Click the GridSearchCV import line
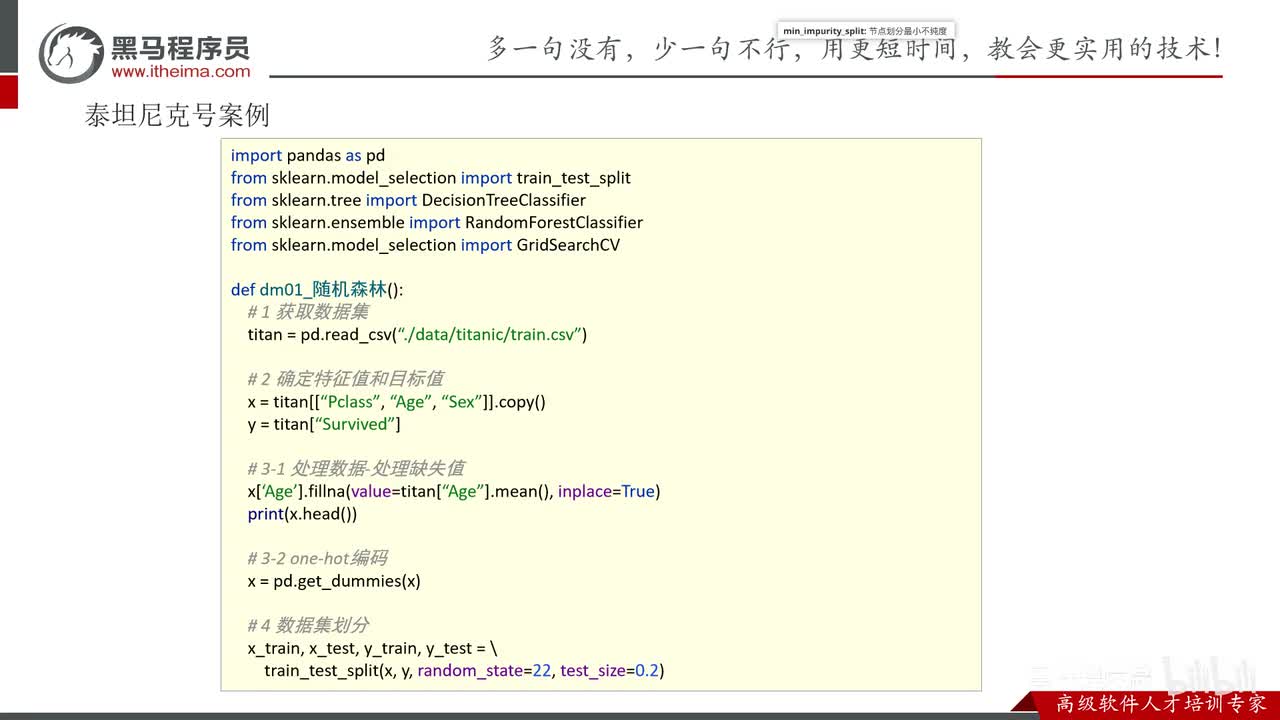The width and height of the screenshot is (1280, 720). (425, 245)
